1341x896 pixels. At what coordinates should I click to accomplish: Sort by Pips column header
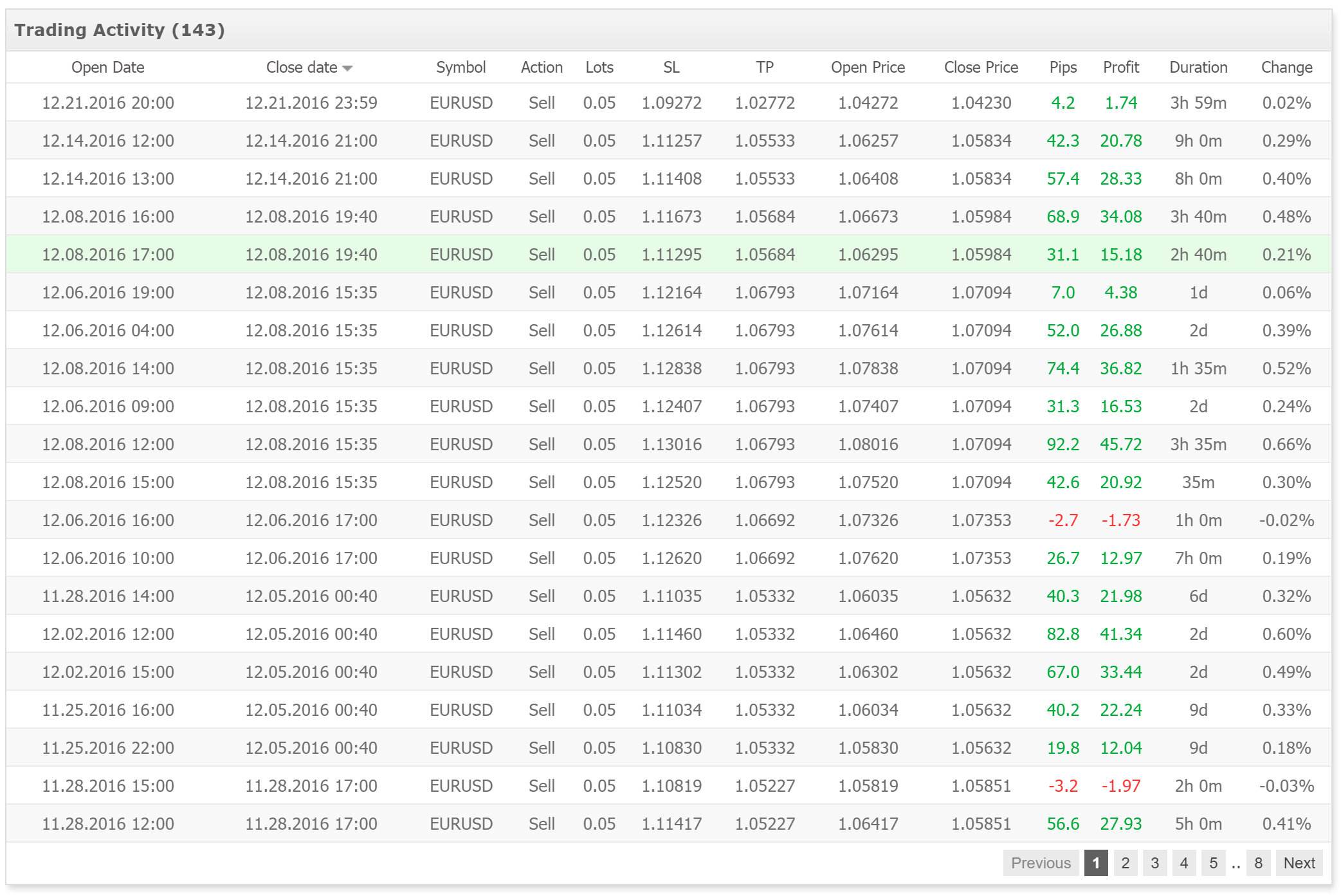1063,68
